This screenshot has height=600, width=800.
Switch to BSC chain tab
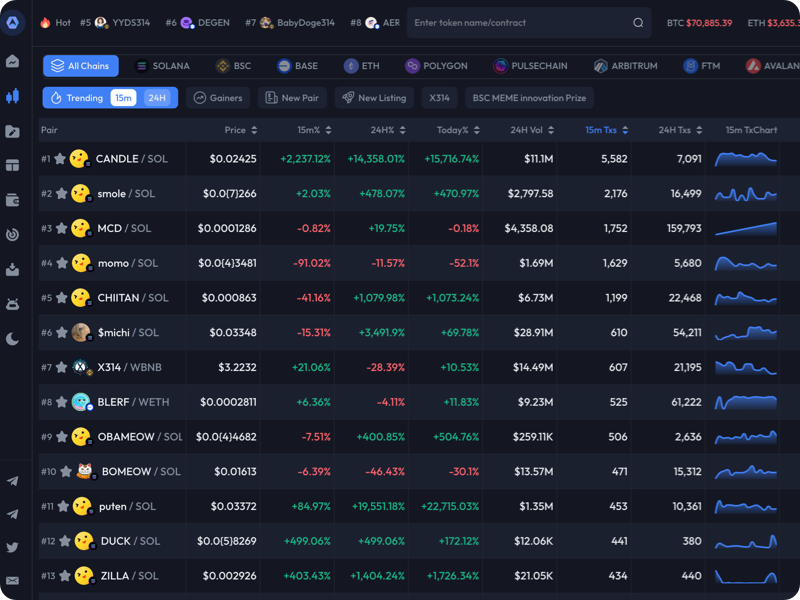(x=233, y=66)
